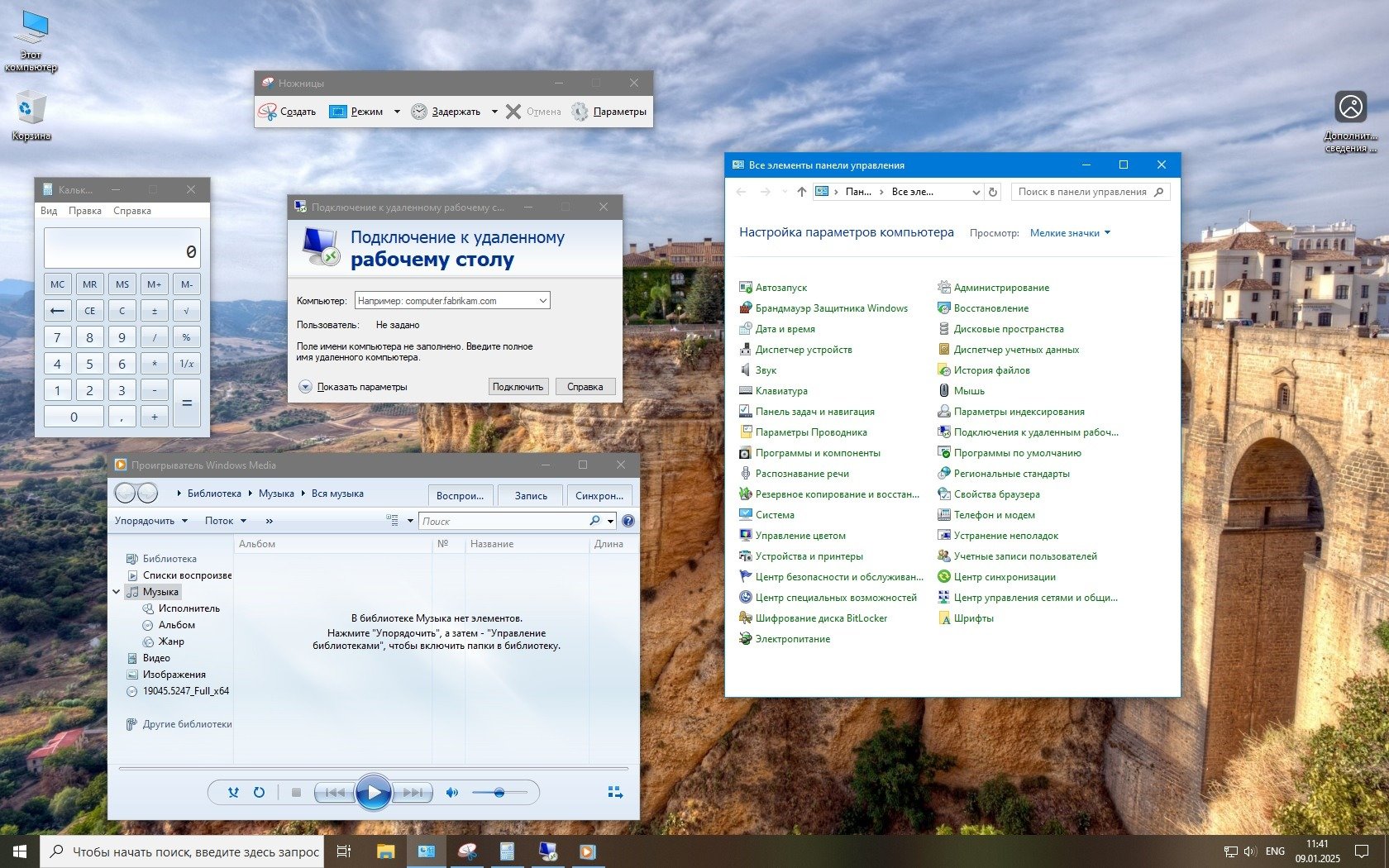This screenshot has width=1389, height=868.
Task: Open File Explorer from the taskbar
Action: click(x=385, y=851)
